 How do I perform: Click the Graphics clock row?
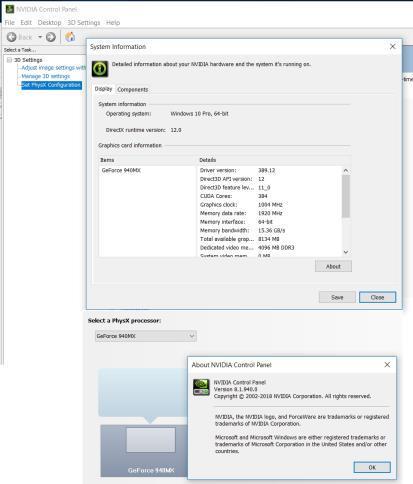(269, 205)
